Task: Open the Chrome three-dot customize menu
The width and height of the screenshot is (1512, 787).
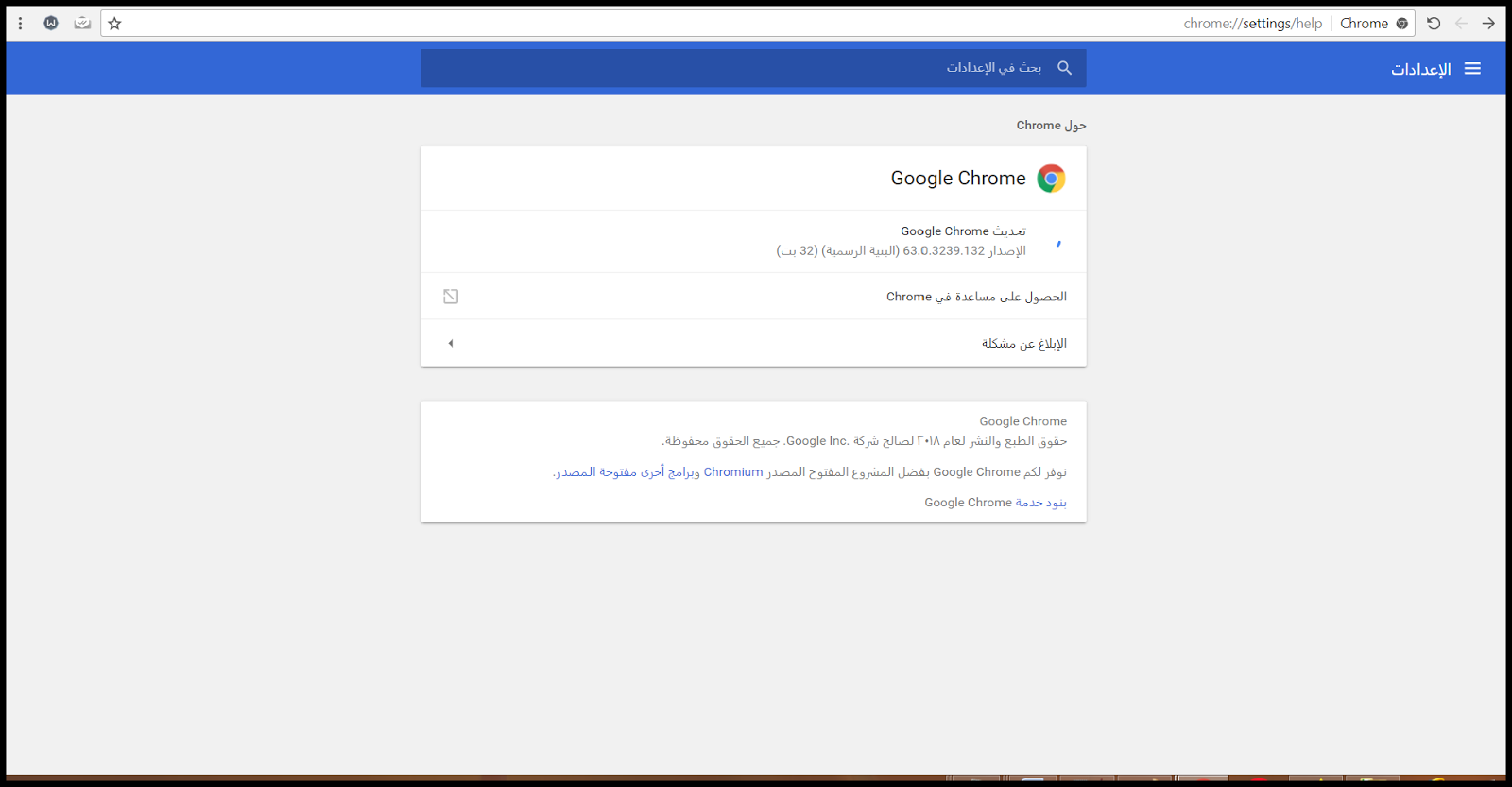Action: click(20, 24)
